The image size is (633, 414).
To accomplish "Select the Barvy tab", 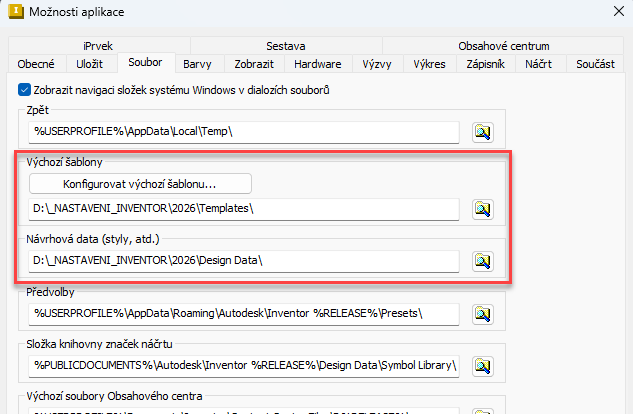I will click(x=197, y=64).
